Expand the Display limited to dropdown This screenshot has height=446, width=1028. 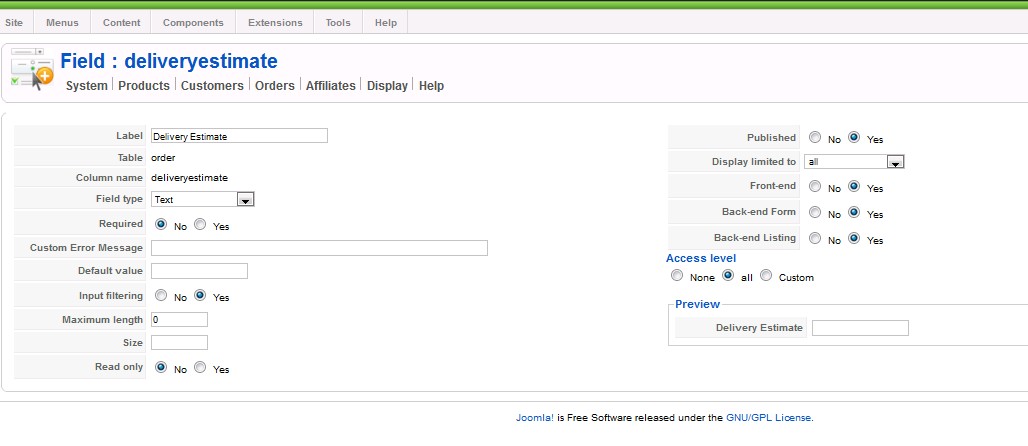895,162
